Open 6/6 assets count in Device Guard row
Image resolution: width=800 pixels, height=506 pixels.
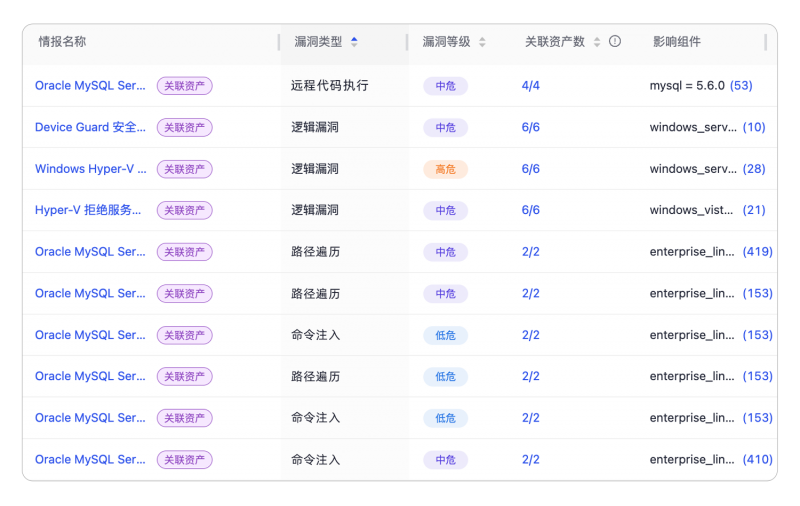(531, 127)
